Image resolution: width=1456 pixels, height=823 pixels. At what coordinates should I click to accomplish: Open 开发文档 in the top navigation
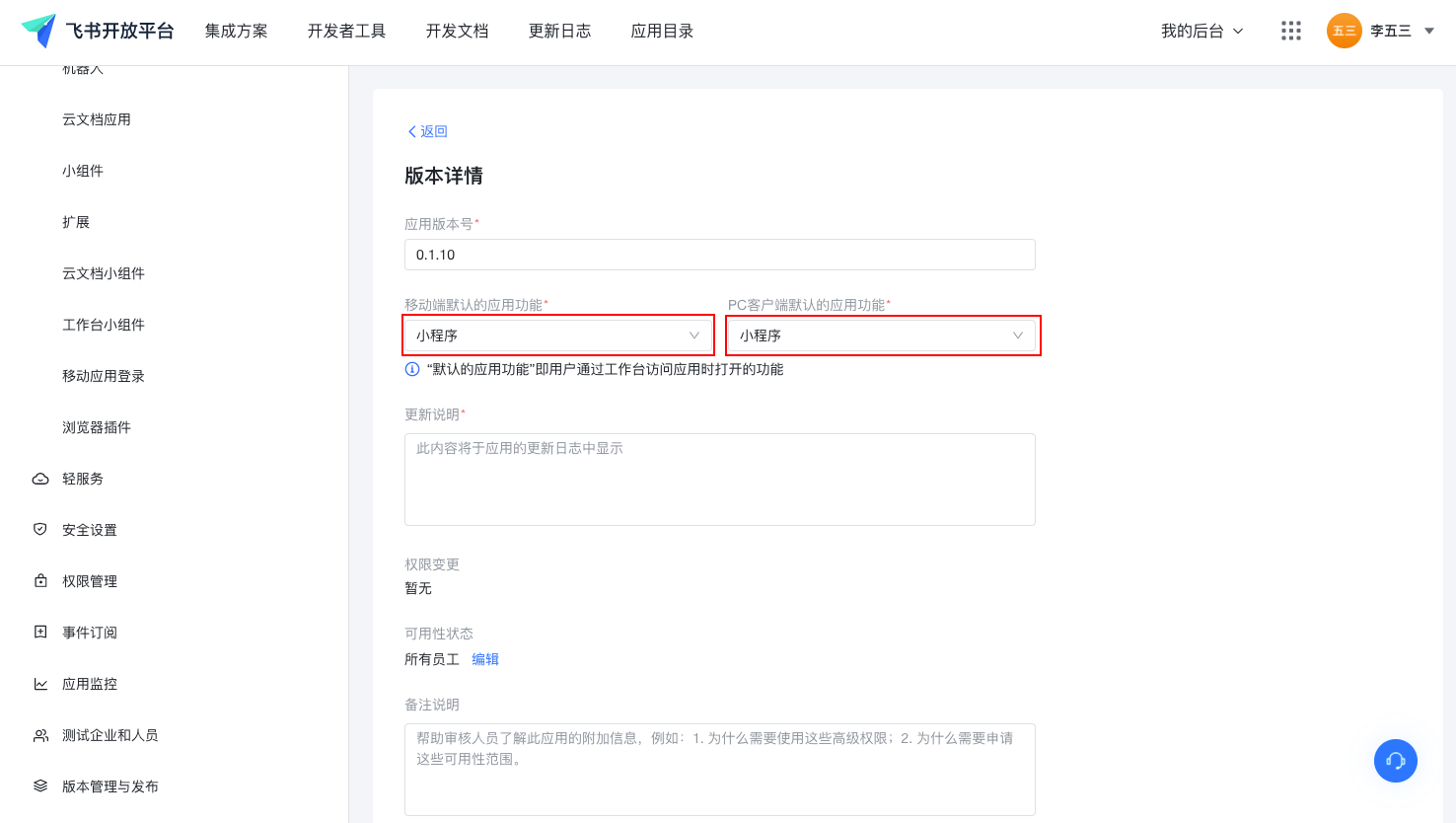[x=457, y=31]
